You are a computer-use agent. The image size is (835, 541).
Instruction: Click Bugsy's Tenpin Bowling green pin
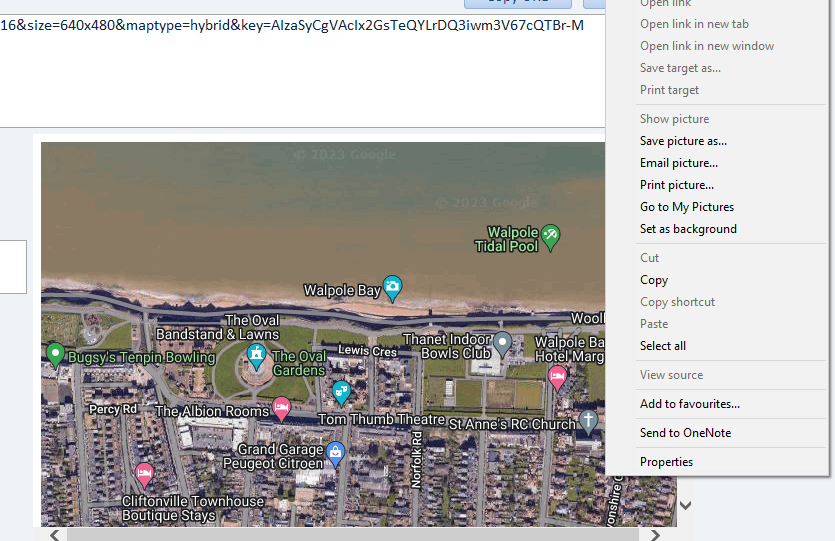[55, 354]
